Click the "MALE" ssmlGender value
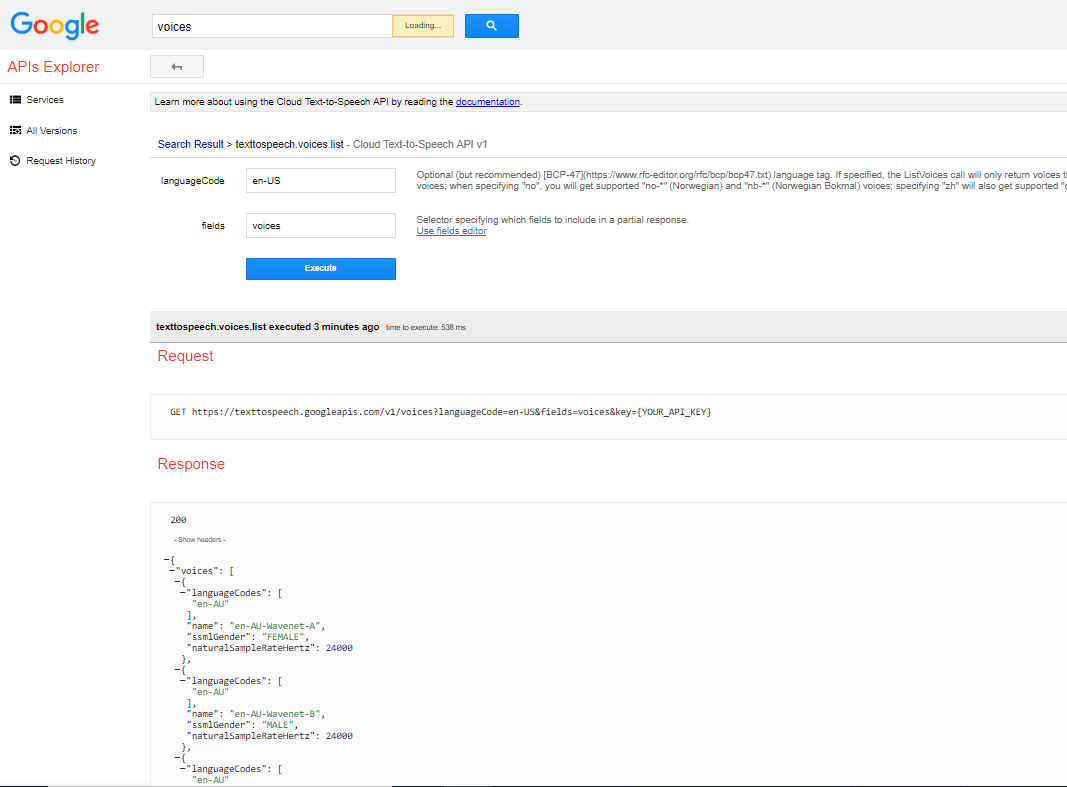This screenshot has width=1067, height=787. click(x=278, y=724)
